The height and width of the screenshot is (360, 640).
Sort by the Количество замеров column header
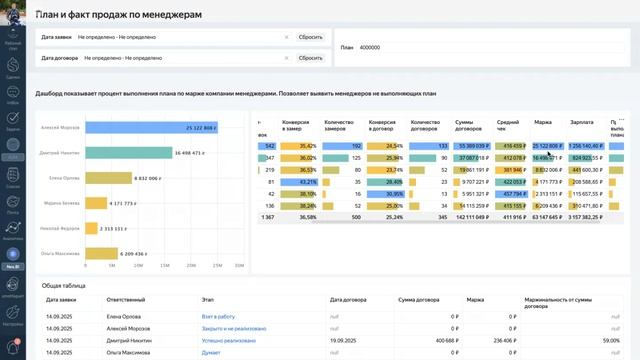(338, 125)
